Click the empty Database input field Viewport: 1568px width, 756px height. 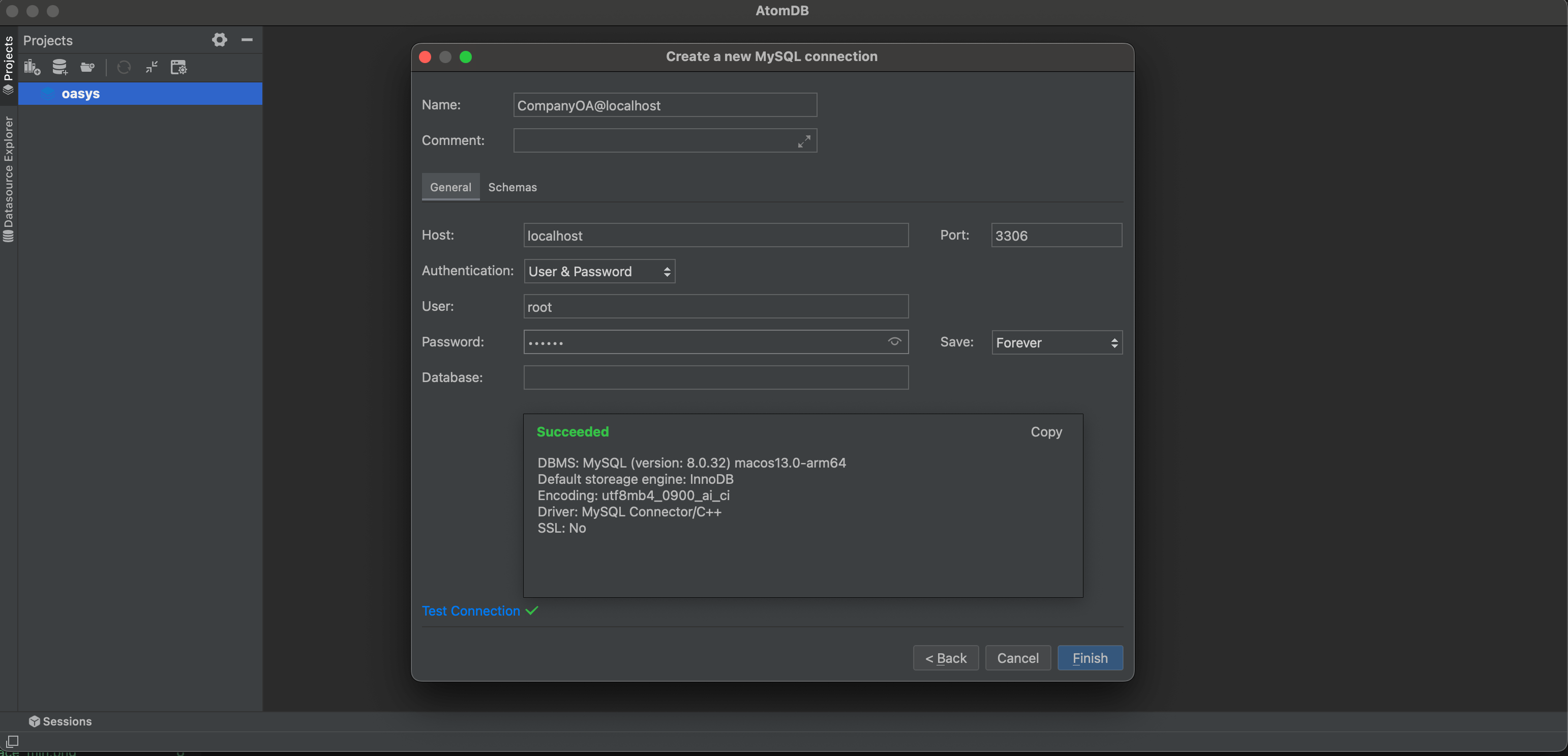point(716,377)
